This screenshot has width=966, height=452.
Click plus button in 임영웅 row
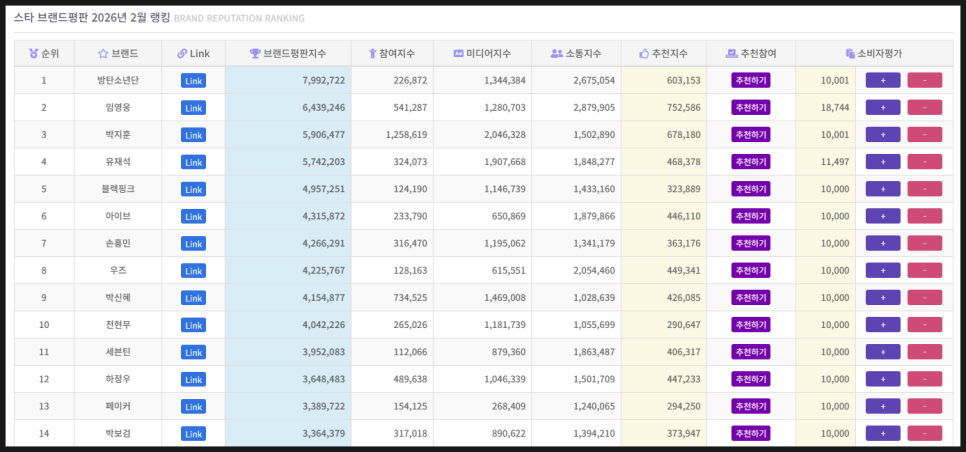click(883, 108)
